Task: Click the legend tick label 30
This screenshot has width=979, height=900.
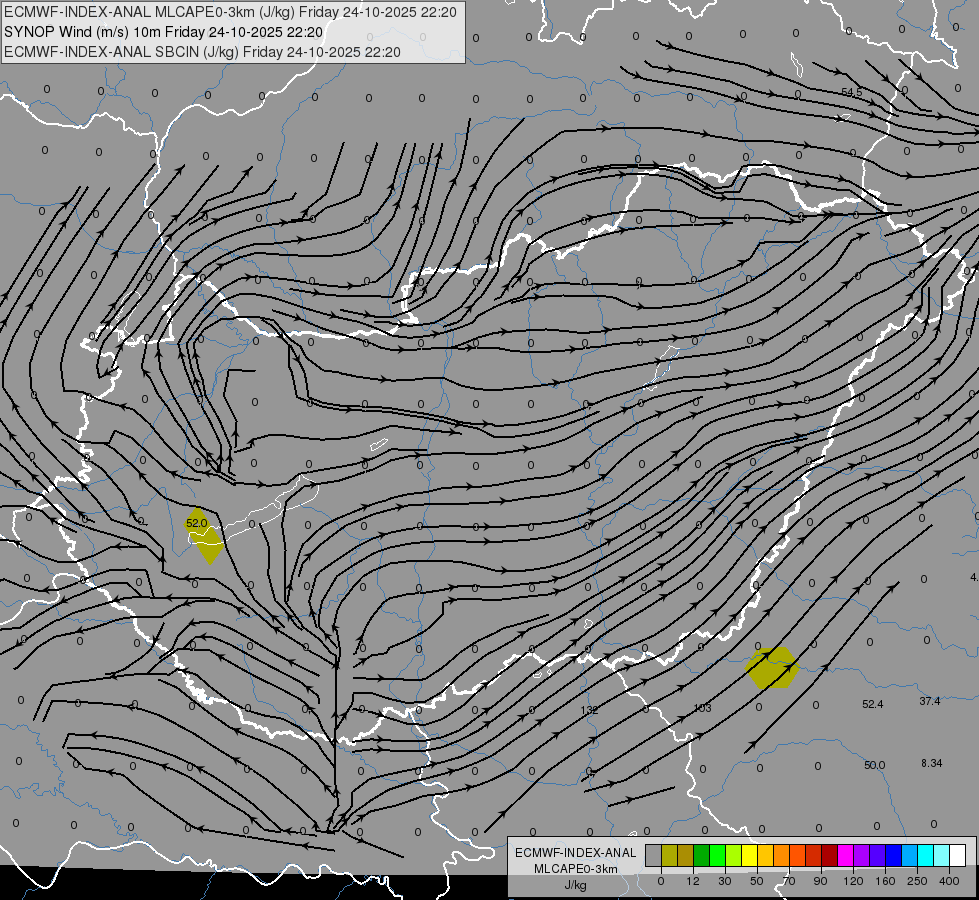Action: 725,881
